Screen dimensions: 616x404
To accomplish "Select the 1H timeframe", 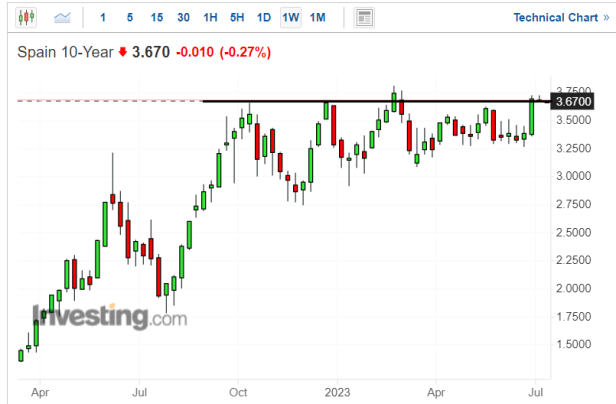I will point(210,18).
